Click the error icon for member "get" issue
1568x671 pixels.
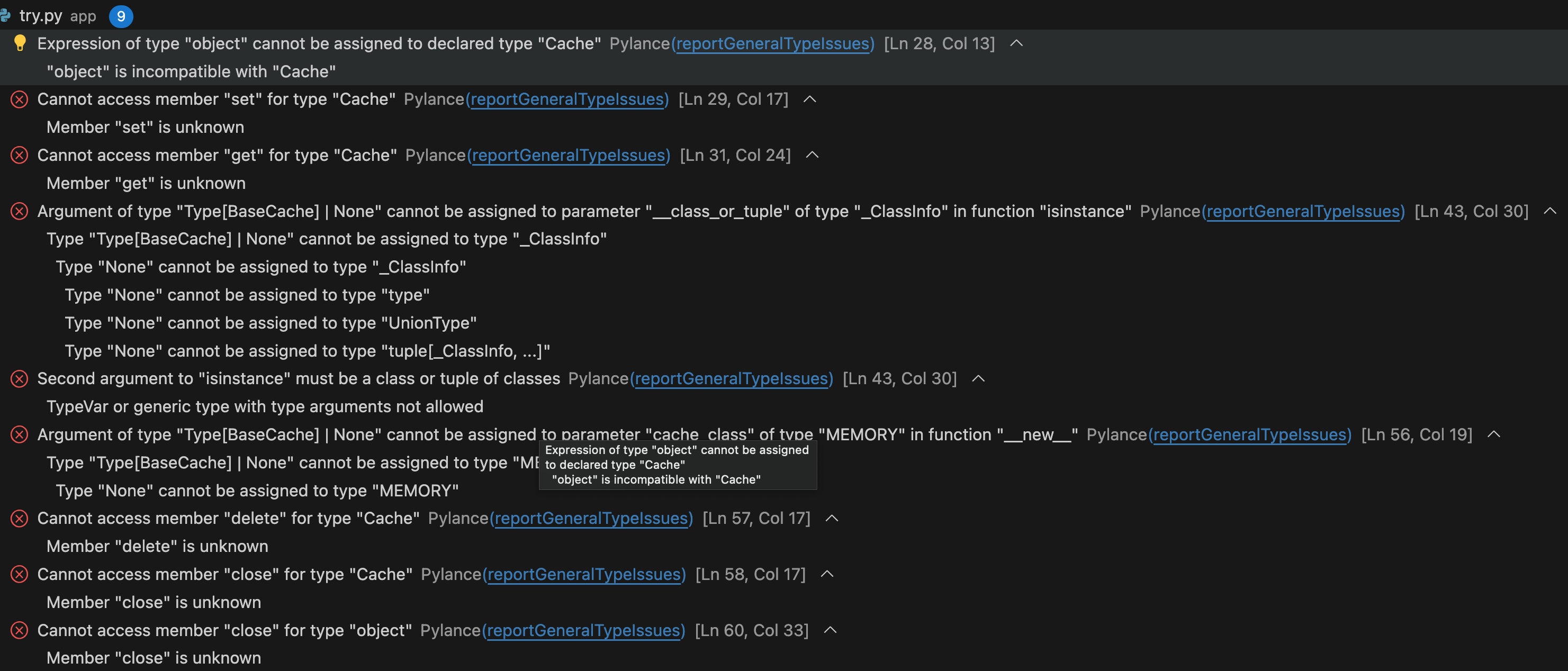coord(19,155)
